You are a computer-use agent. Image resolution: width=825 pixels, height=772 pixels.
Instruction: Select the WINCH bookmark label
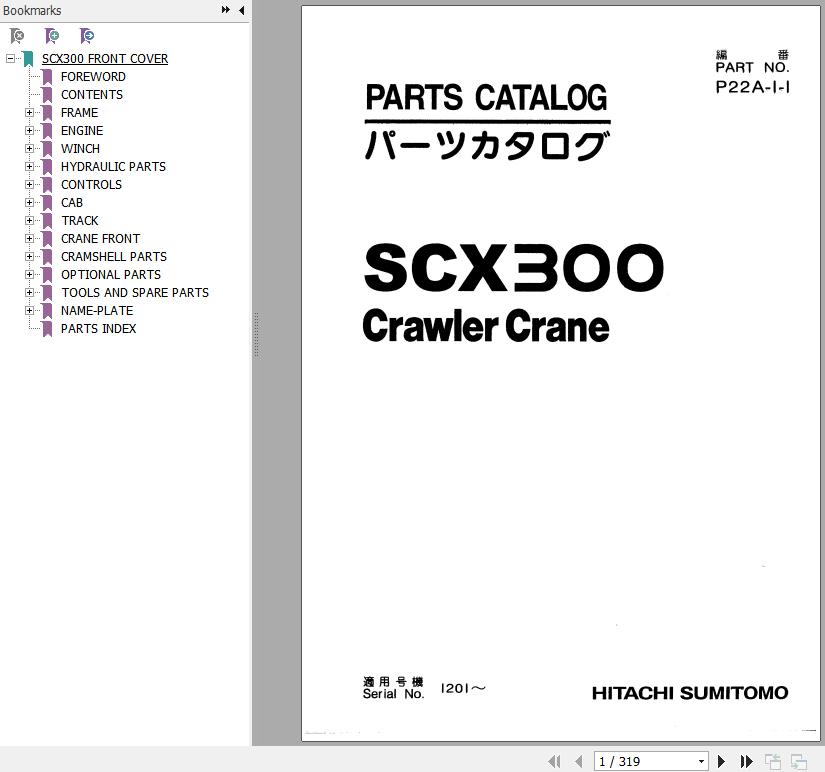coord(80,148)
